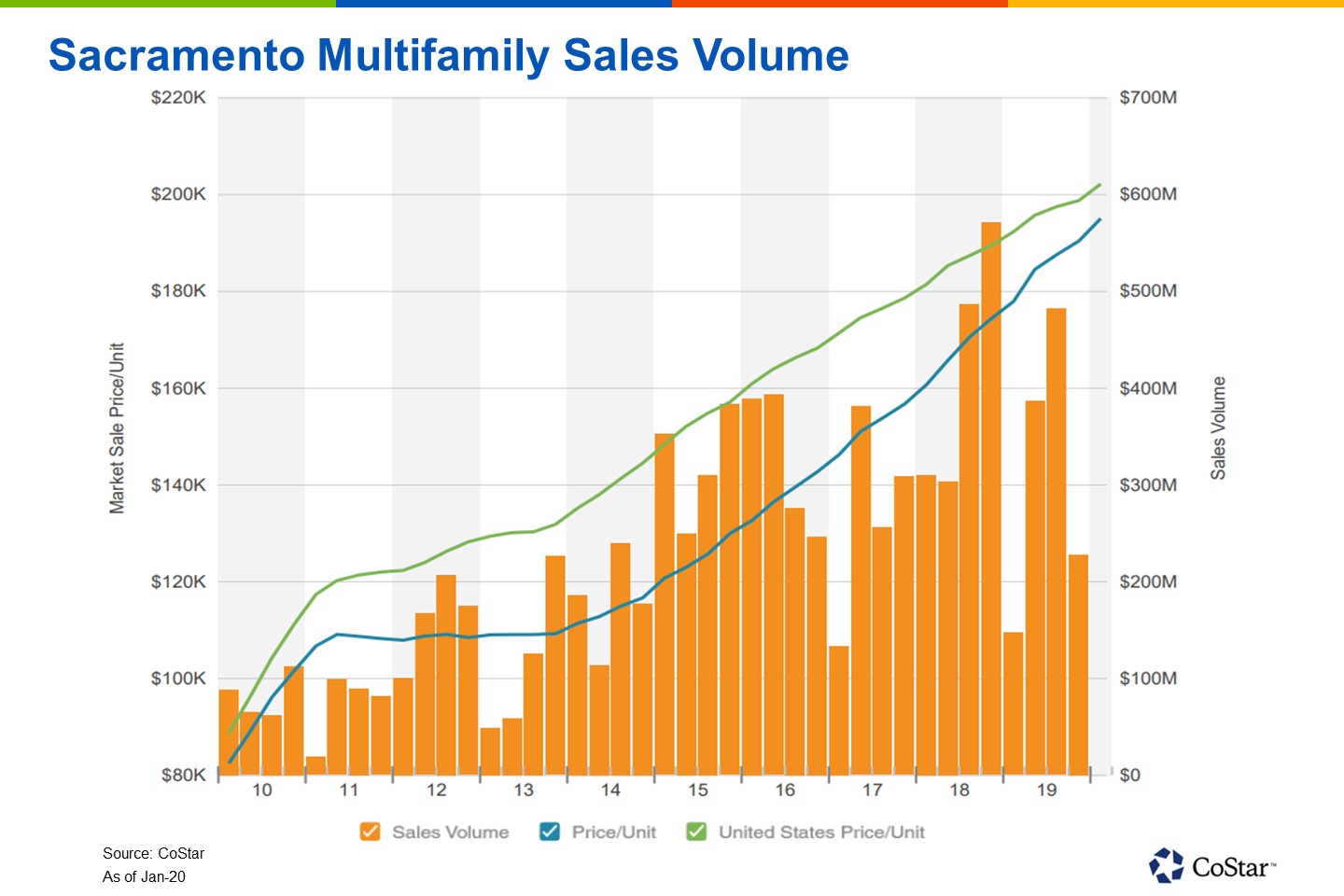Click the $700M right-axis label
1344x896 pixels.
click(1148, 97)
